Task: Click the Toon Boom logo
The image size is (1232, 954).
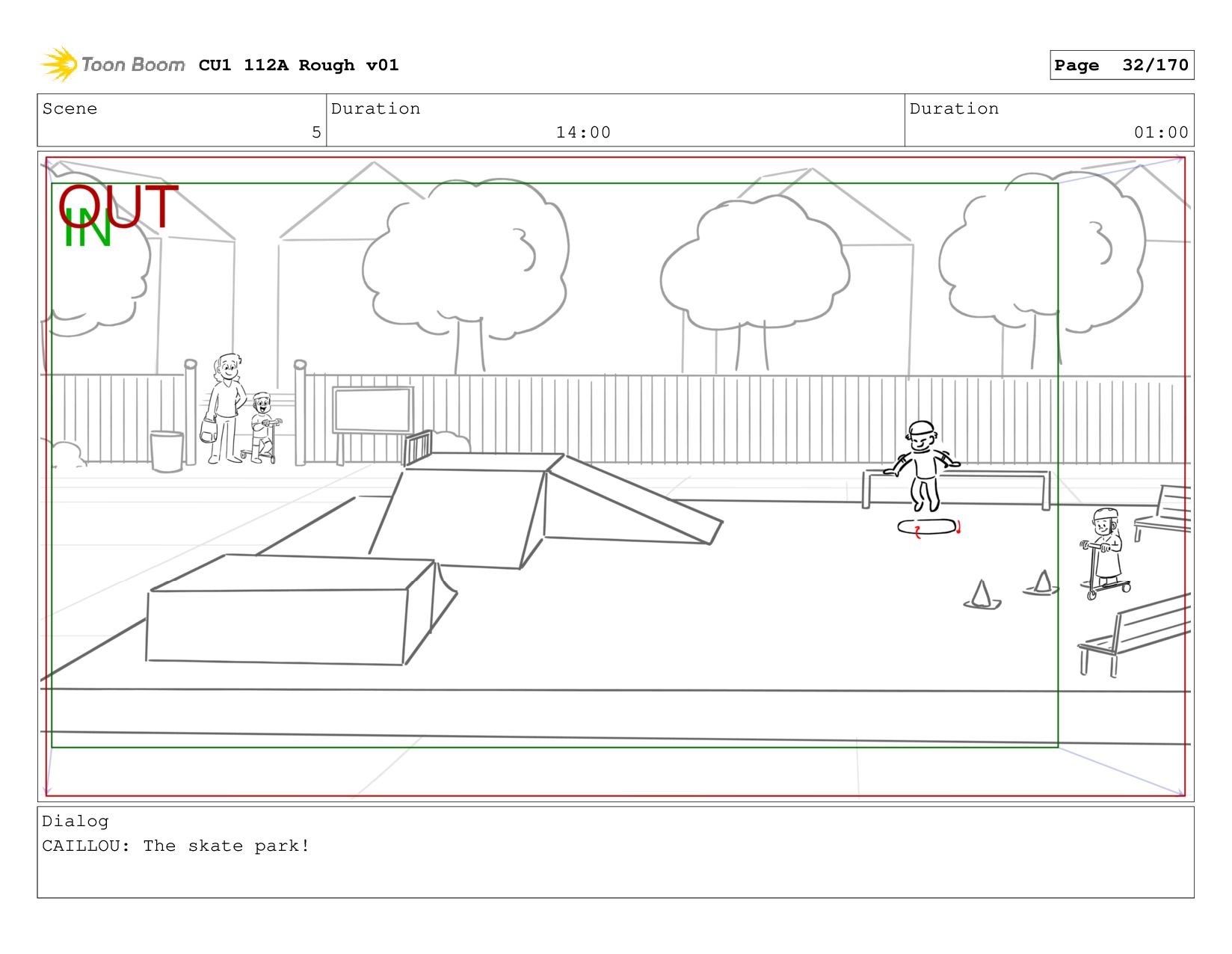Action: tap(112, 65)
